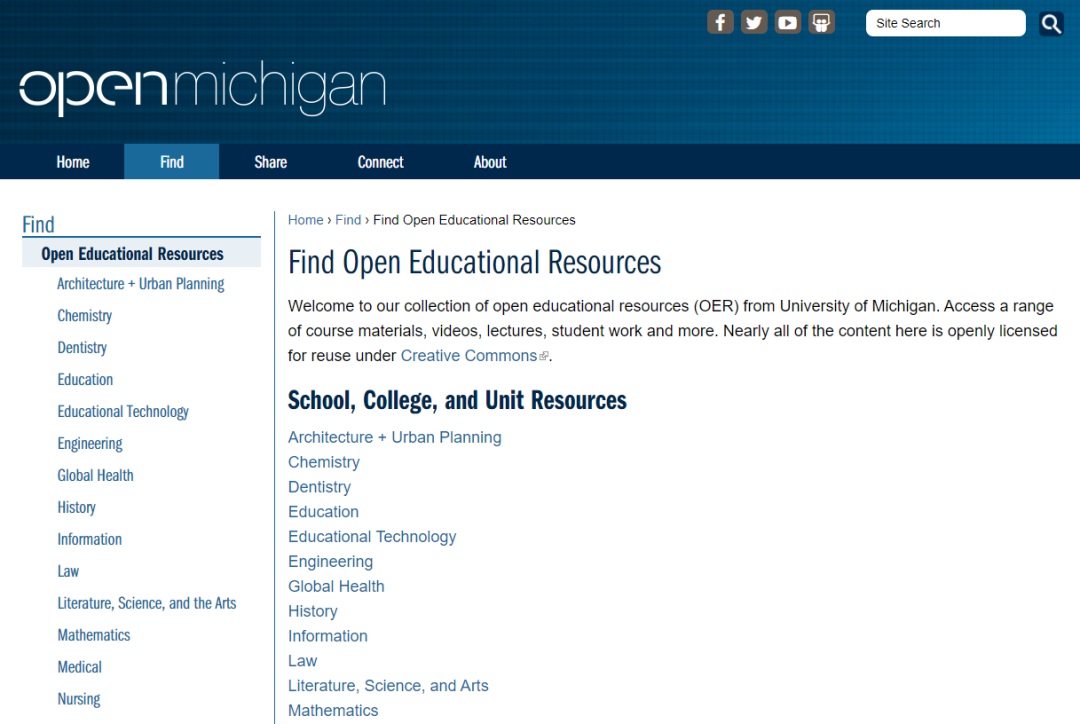Click Literature, Science, and Arts main list link
1080x724 pixels.
[x=388, y=685]
